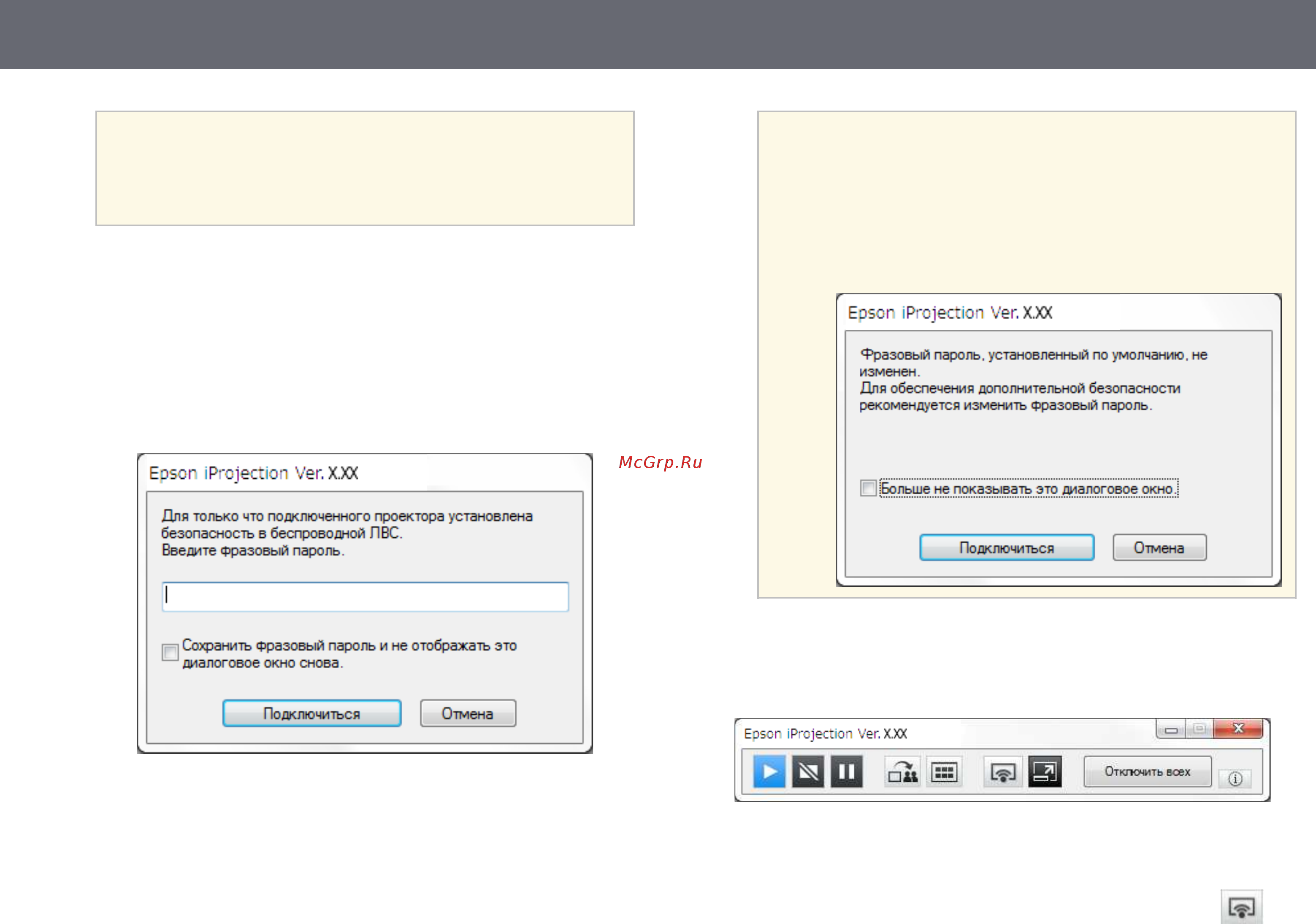Click the wireless projection icon at page bottom
Screen dimensions: 1316x924
click(1241, 907)
